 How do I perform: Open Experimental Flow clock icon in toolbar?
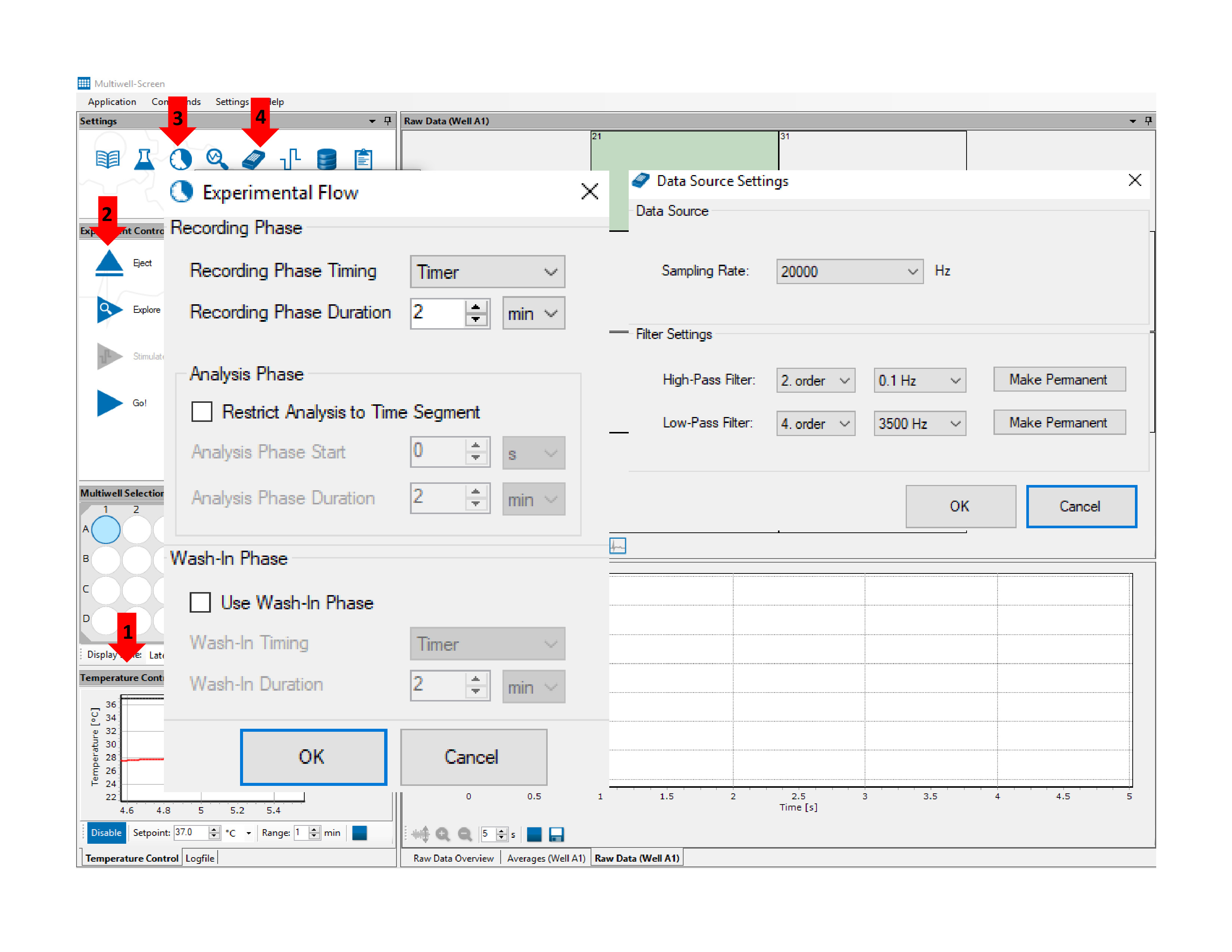click(181, 159)
